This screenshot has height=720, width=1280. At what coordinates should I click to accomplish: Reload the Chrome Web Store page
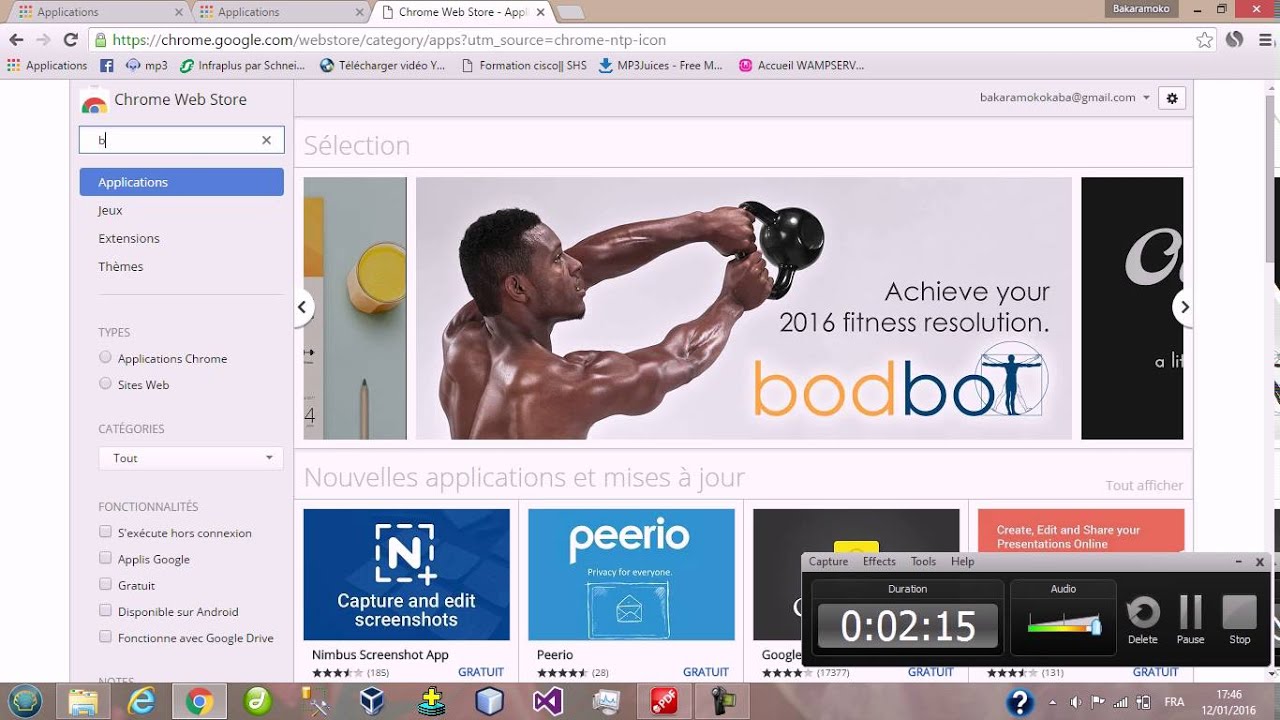[x=70, y=40]
